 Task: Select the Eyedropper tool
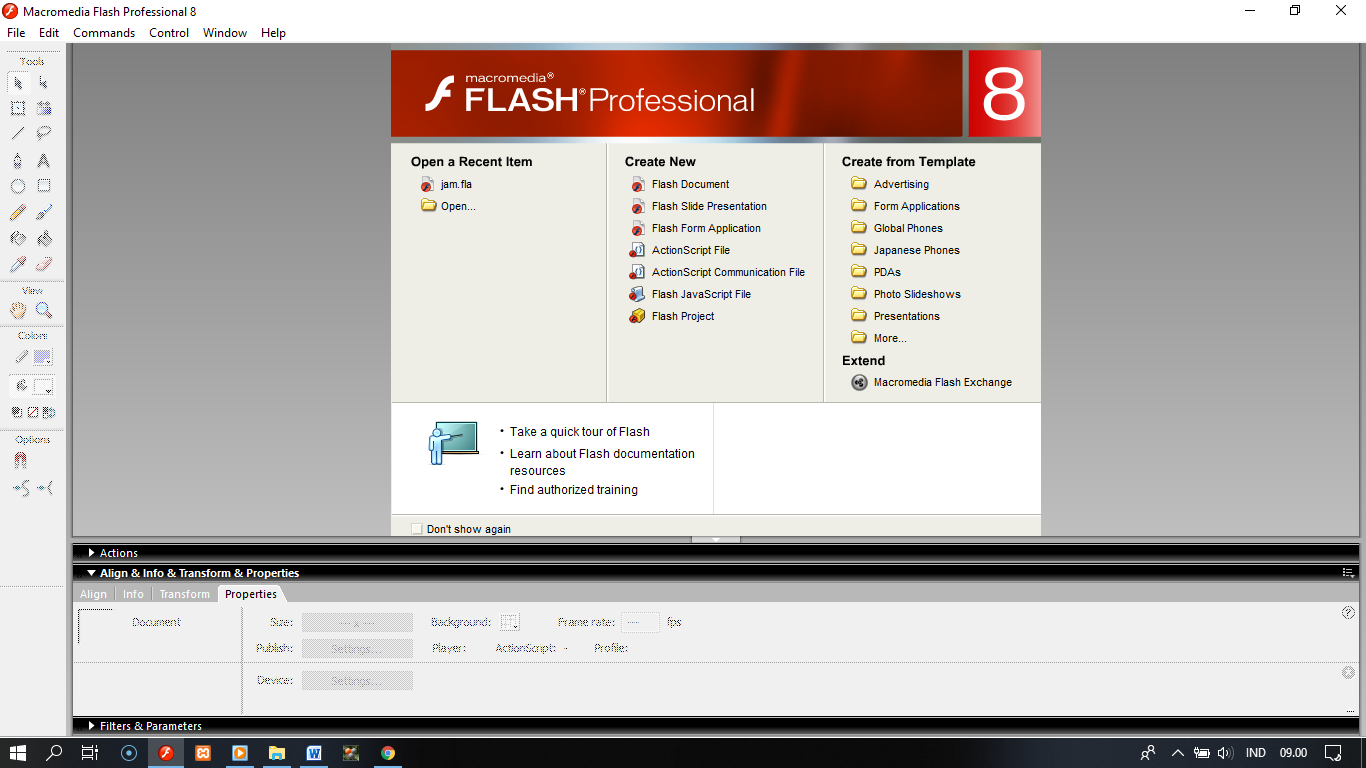[18, 264]
